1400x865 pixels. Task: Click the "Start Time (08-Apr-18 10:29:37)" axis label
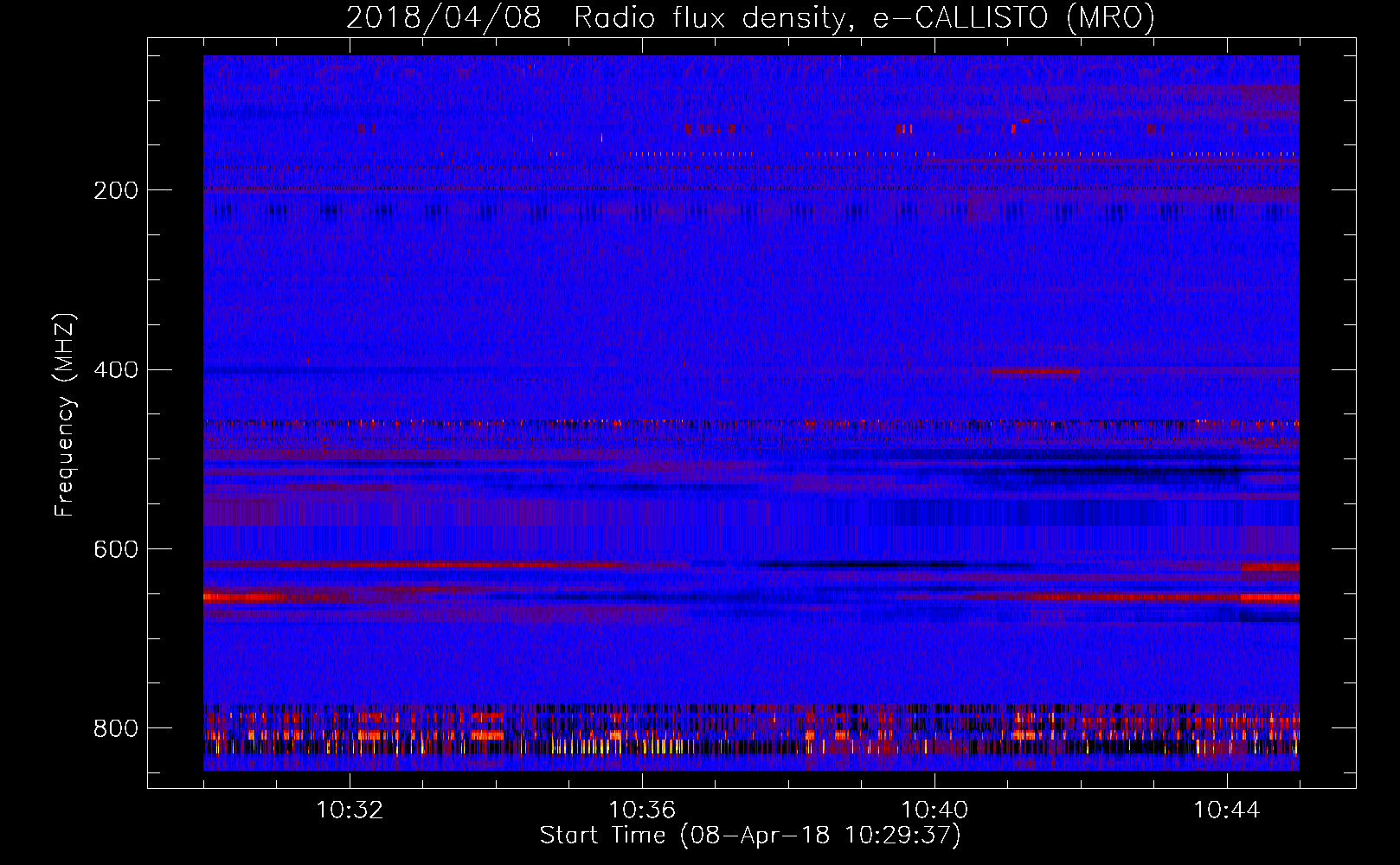[750, 836]
